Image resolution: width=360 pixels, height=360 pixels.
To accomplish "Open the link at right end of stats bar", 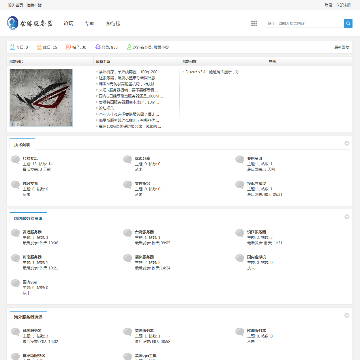I will click(x=342, y=47).
